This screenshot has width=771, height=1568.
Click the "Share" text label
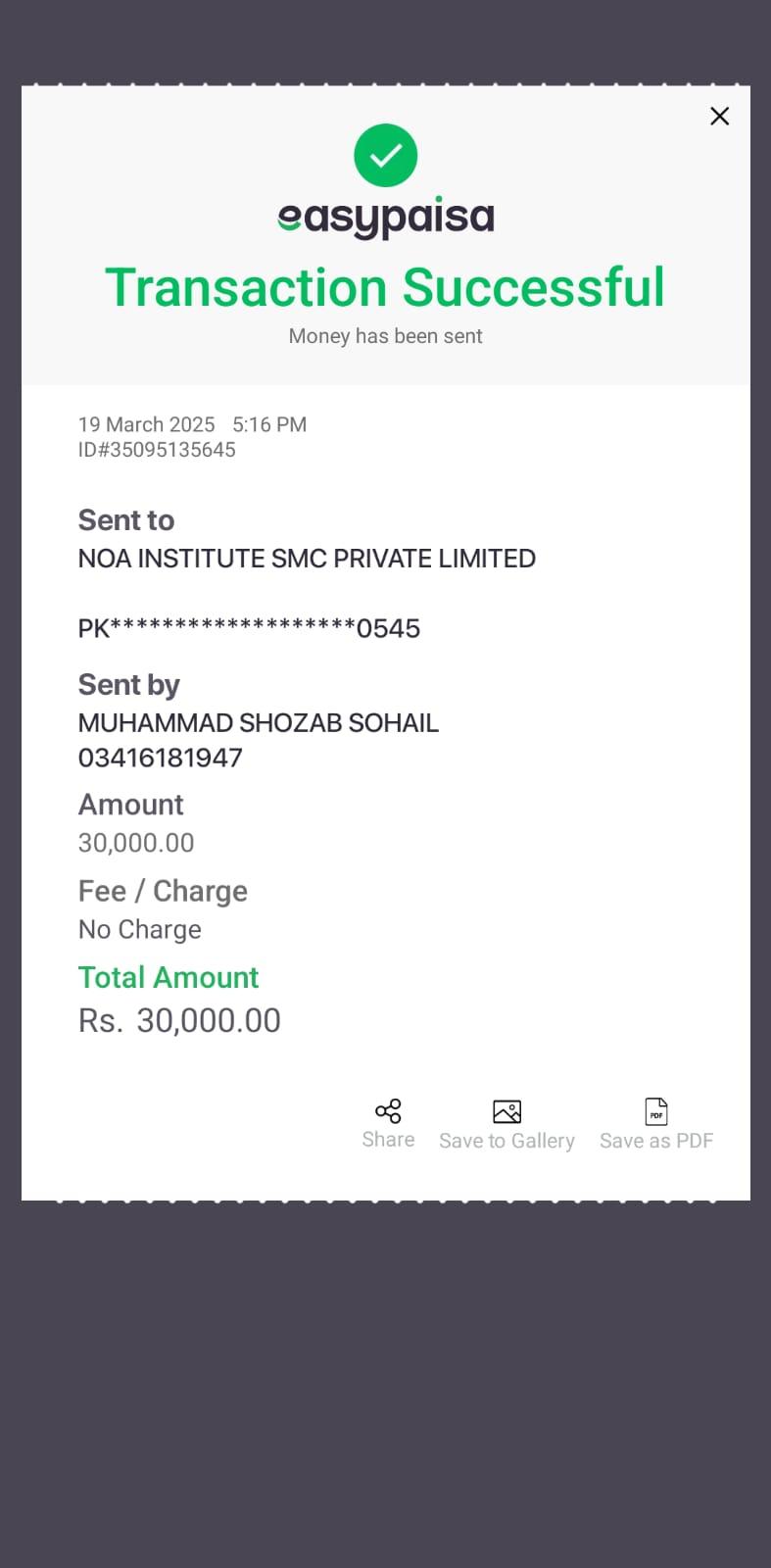click(388, 1140)
